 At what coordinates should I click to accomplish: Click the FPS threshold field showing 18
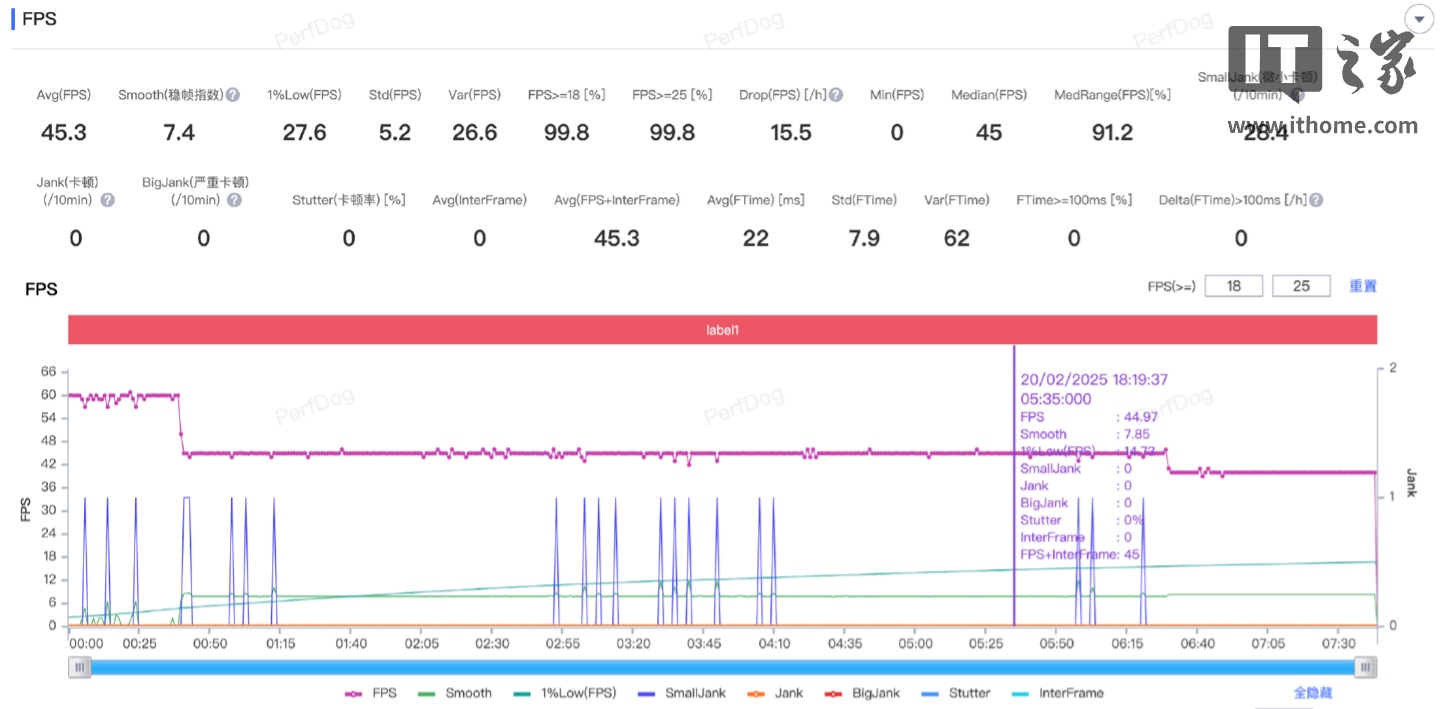(x=1234, y=286)
